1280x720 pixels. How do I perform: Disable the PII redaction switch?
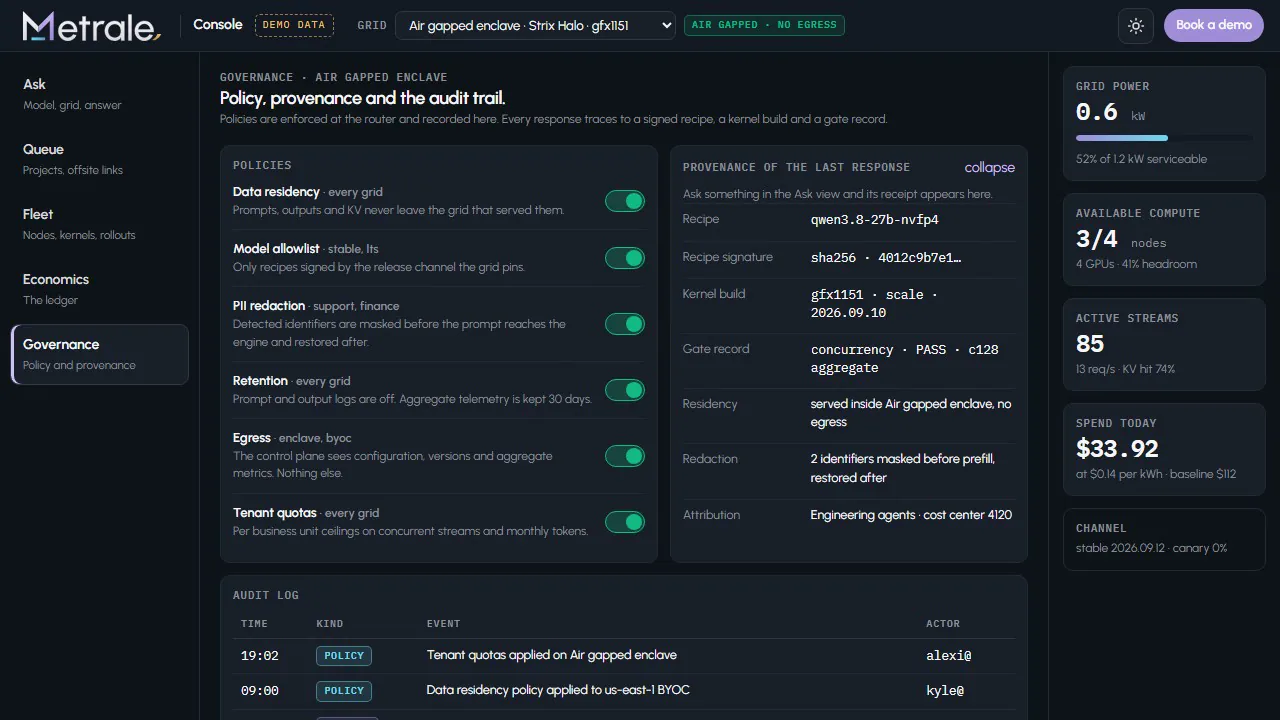[625, 324]
